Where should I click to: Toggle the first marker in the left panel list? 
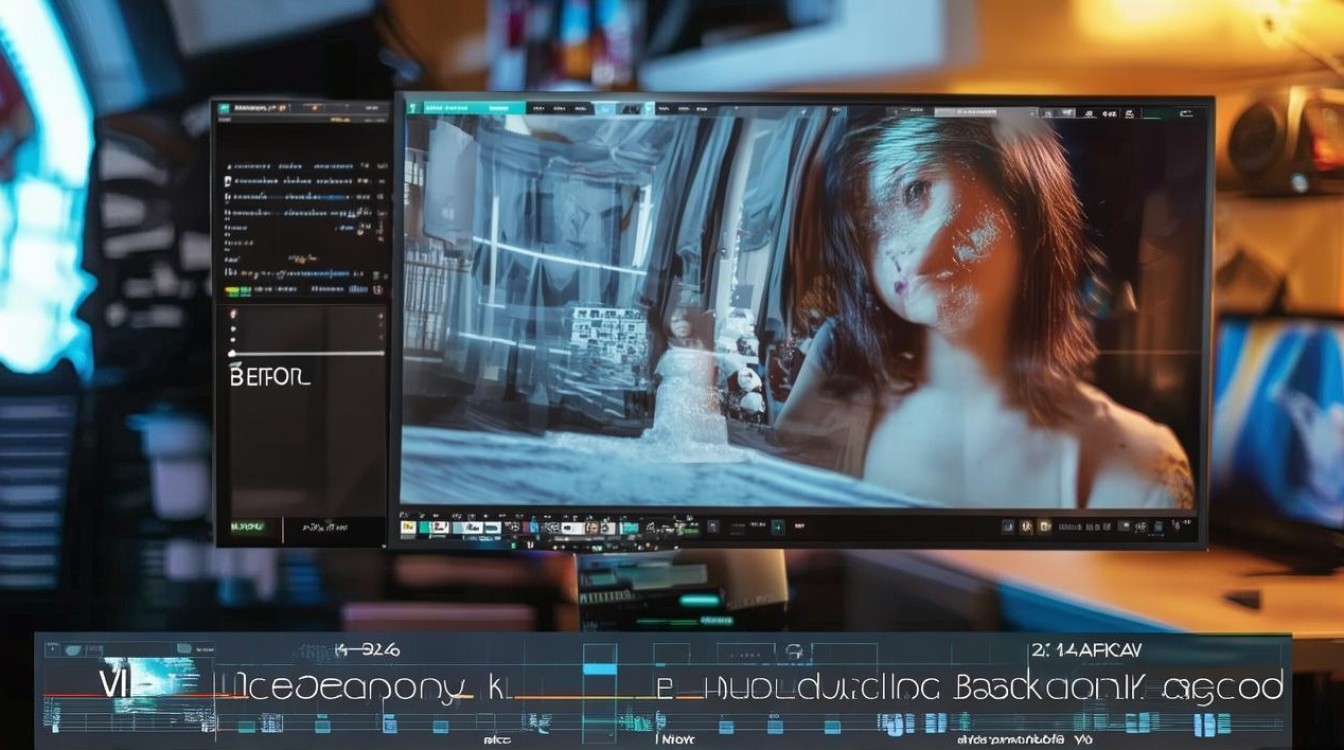(228, 166)
